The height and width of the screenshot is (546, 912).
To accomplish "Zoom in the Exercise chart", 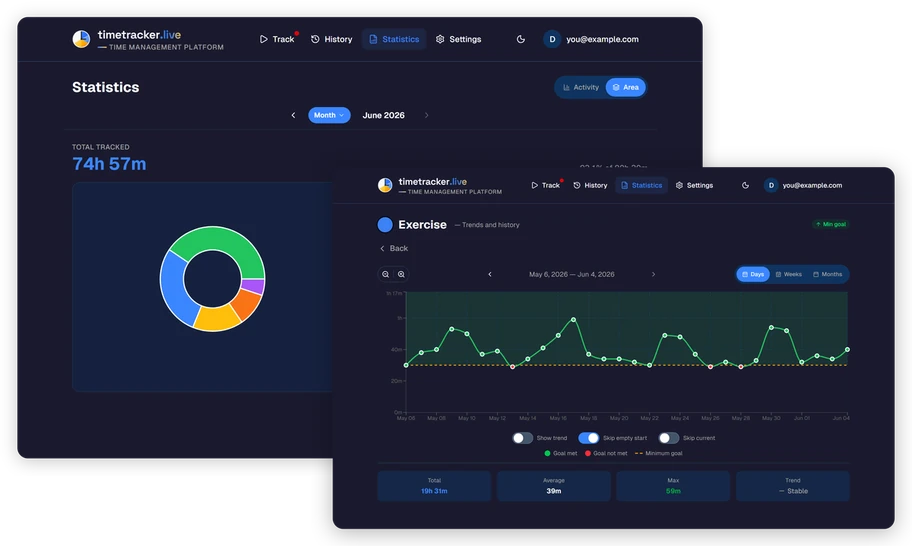I will pyautogui.click(x=401, y=274).
